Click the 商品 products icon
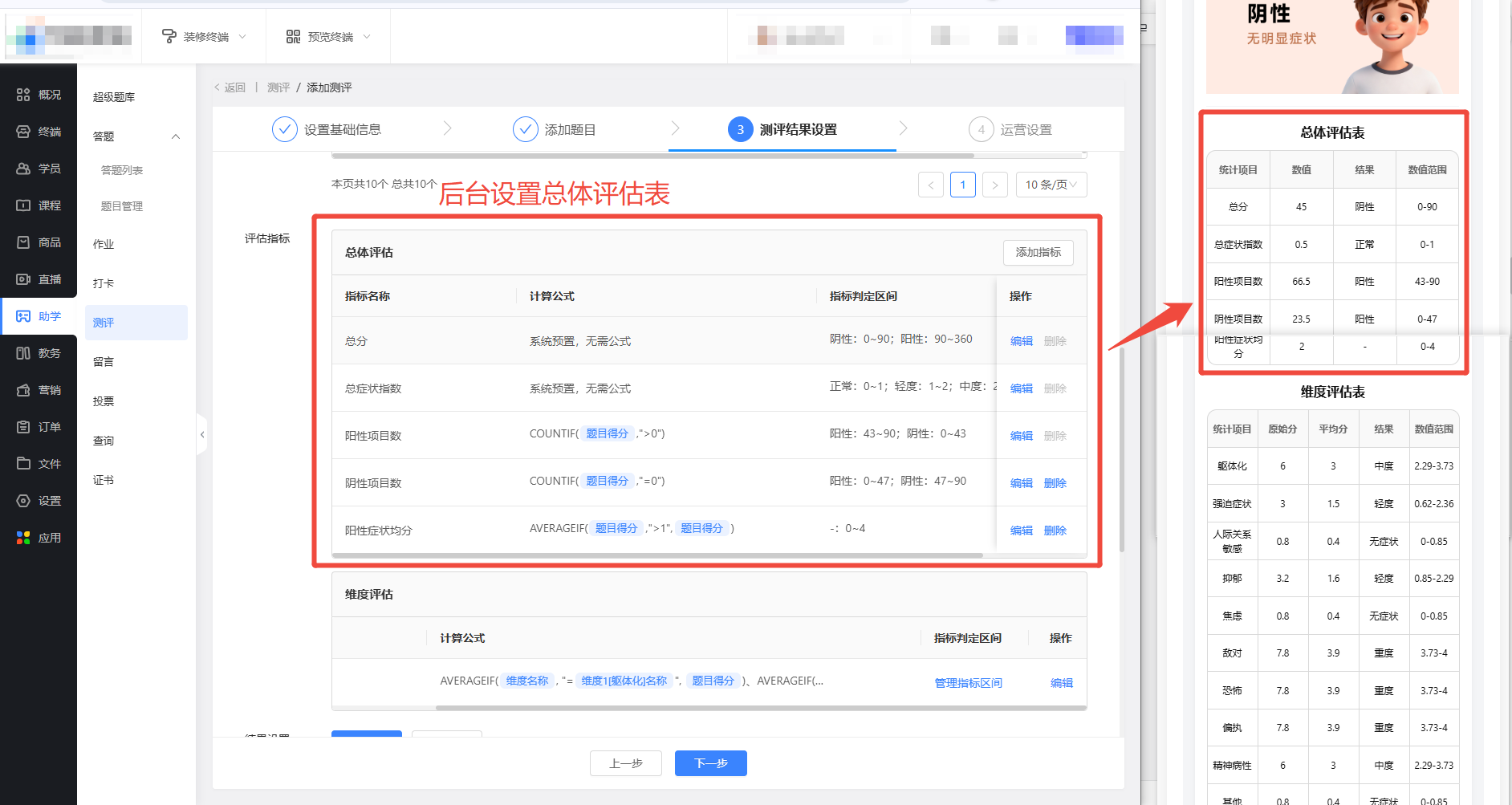 (23, 242)
